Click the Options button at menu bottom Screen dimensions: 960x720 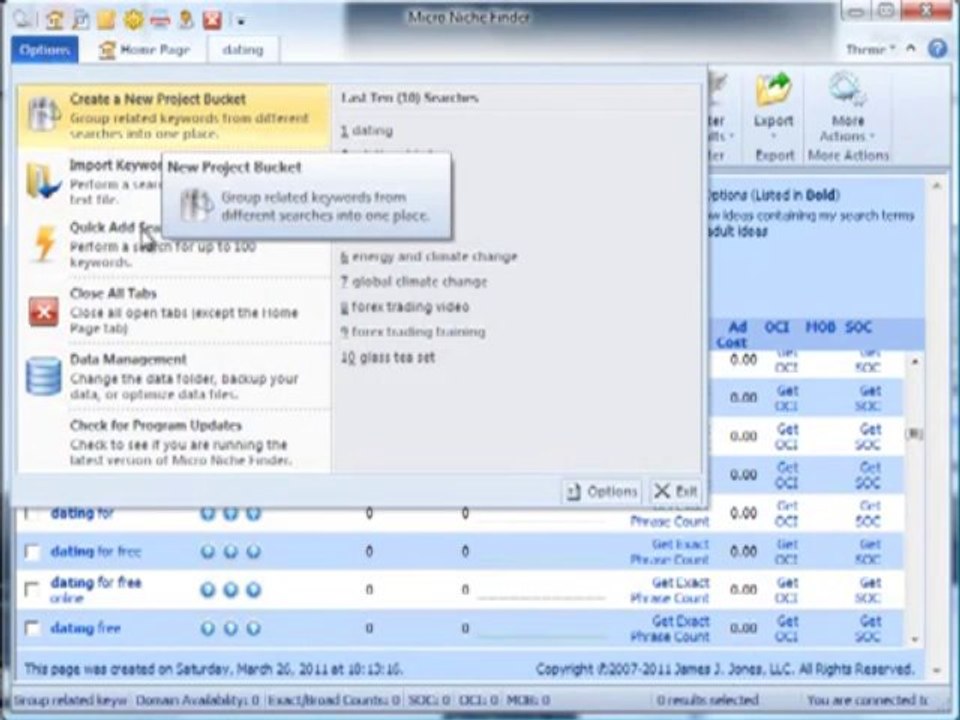tap(602, 491)
